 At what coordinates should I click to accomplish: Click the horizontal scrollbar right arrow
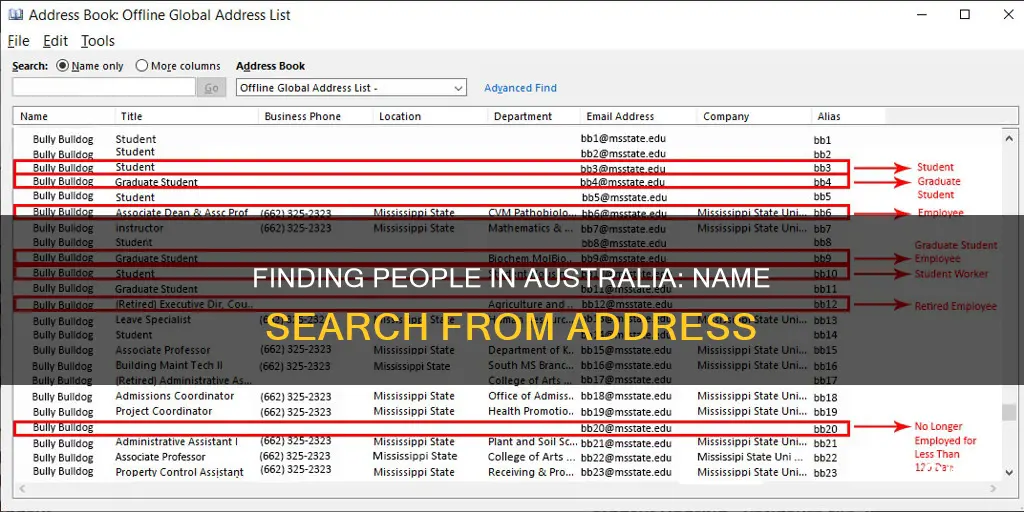coord(994,488)
